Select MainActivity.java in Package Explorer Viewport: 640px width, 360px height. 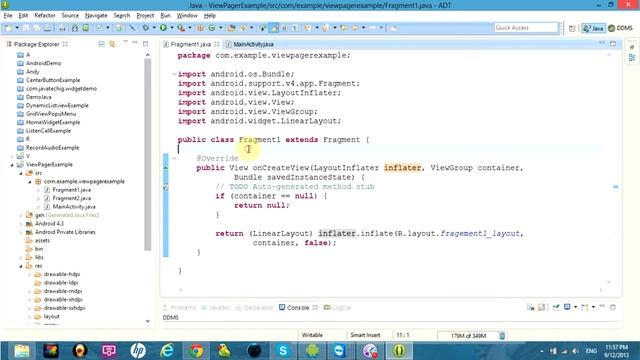coord(74,207)
